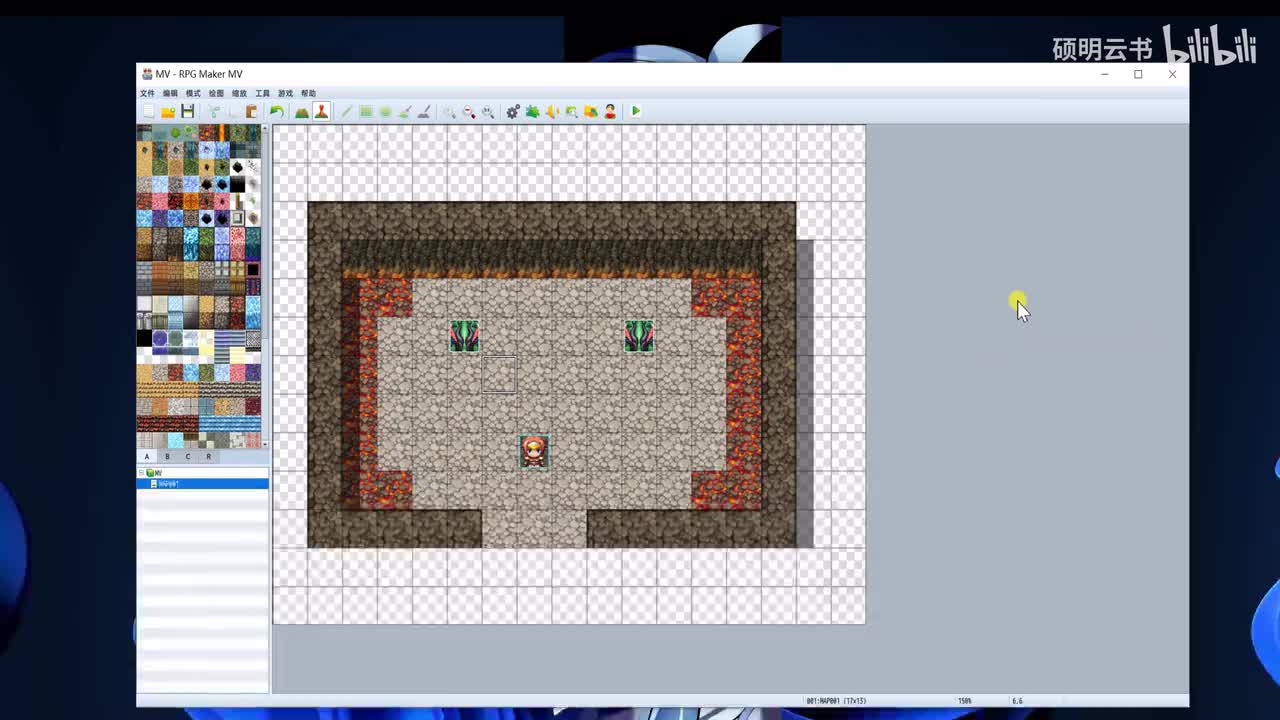Switch to tileset tab B
1280x720 pixels.
tap(167, 456)
